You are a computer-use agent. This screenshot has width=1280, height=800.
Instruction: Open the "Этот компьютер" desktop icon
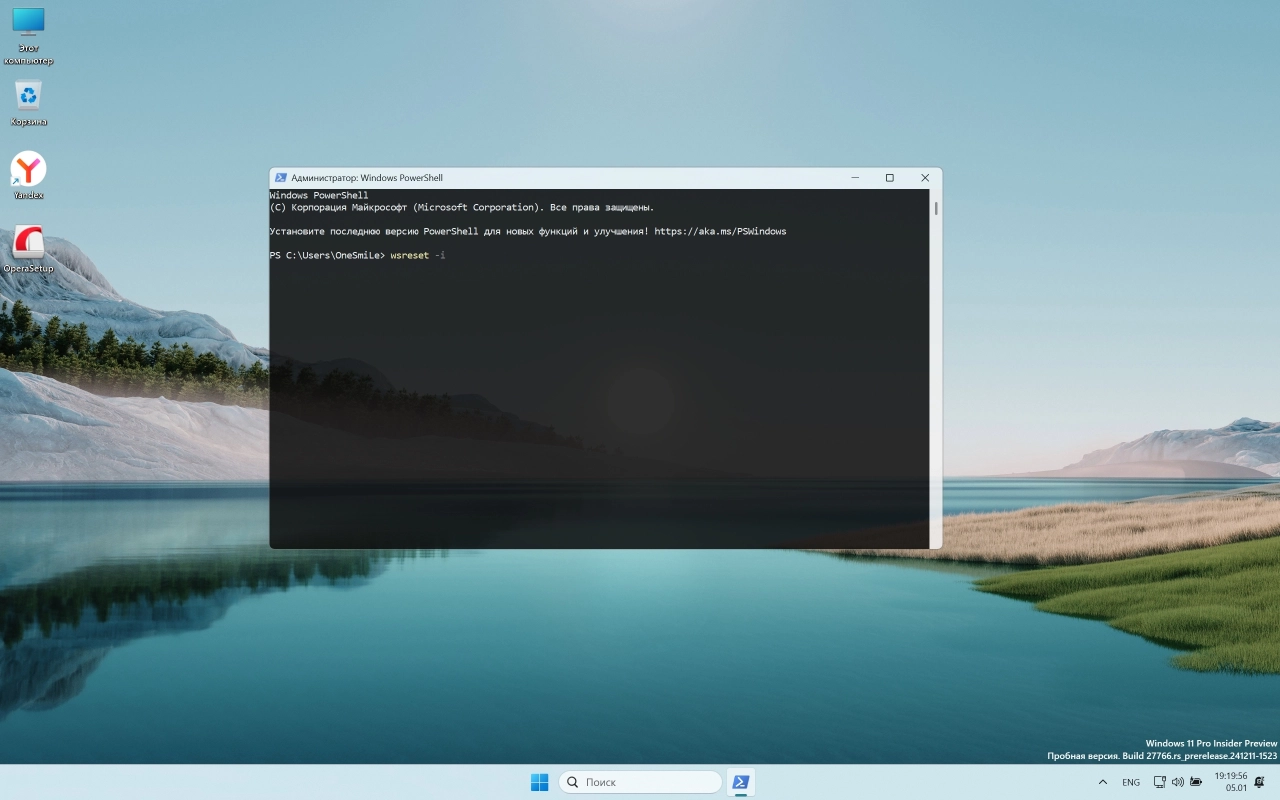pyautogui.click(x=28, y=36)
